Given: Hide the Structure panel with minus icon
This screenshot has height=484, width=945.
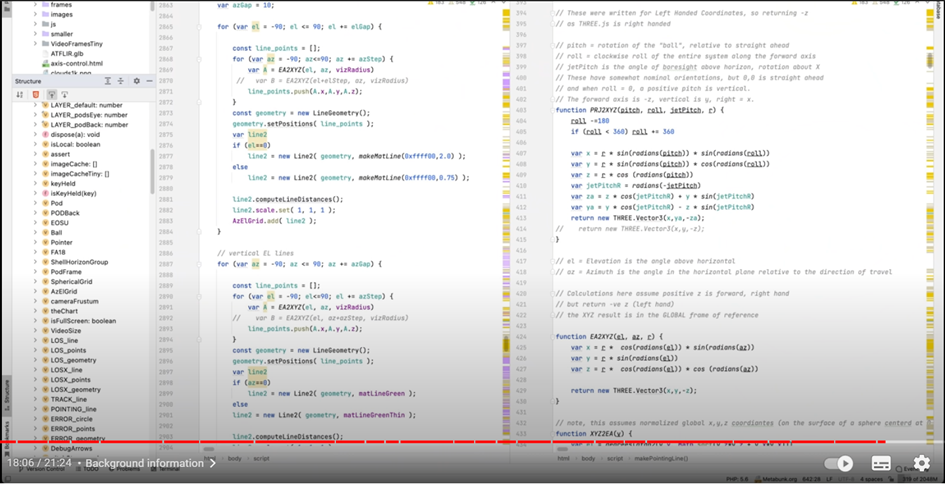Looking at the screenshot, I should (x=149, y=81).
